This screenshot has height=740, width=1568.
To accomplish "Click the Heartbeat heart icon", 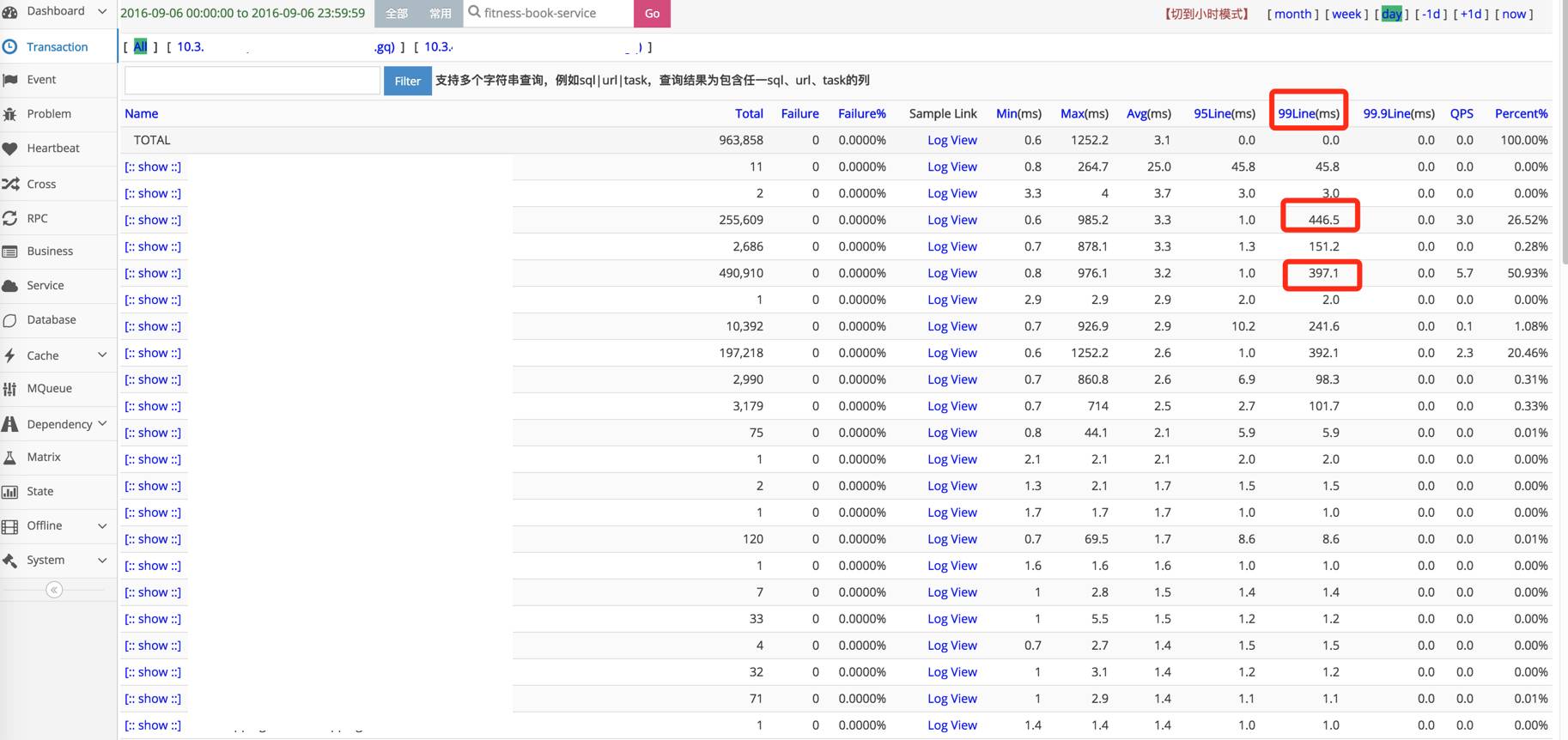I will click(10, 149).
